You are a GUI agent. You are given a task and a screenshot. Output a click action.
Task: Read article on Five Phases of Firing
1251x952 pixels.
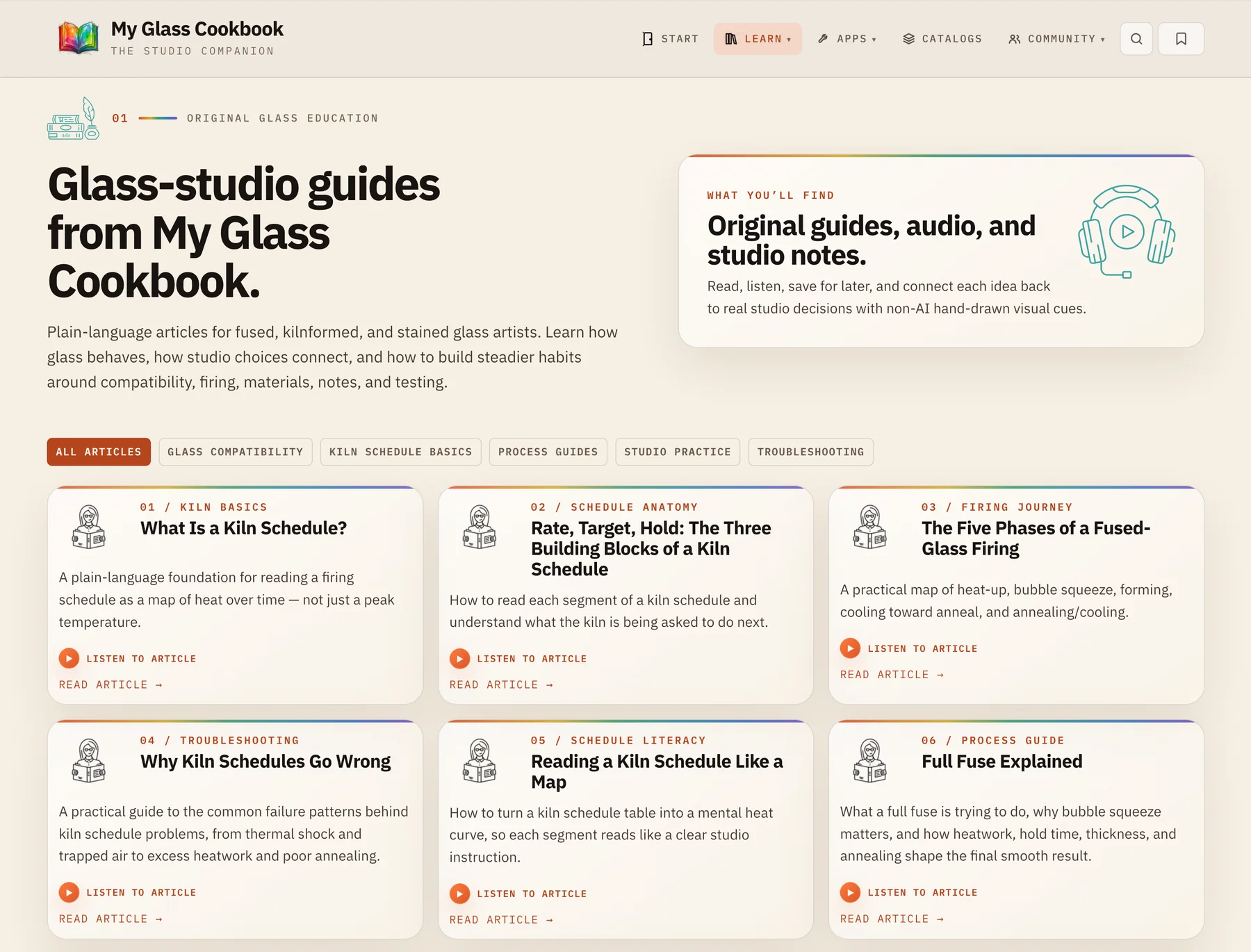point(892,675)
